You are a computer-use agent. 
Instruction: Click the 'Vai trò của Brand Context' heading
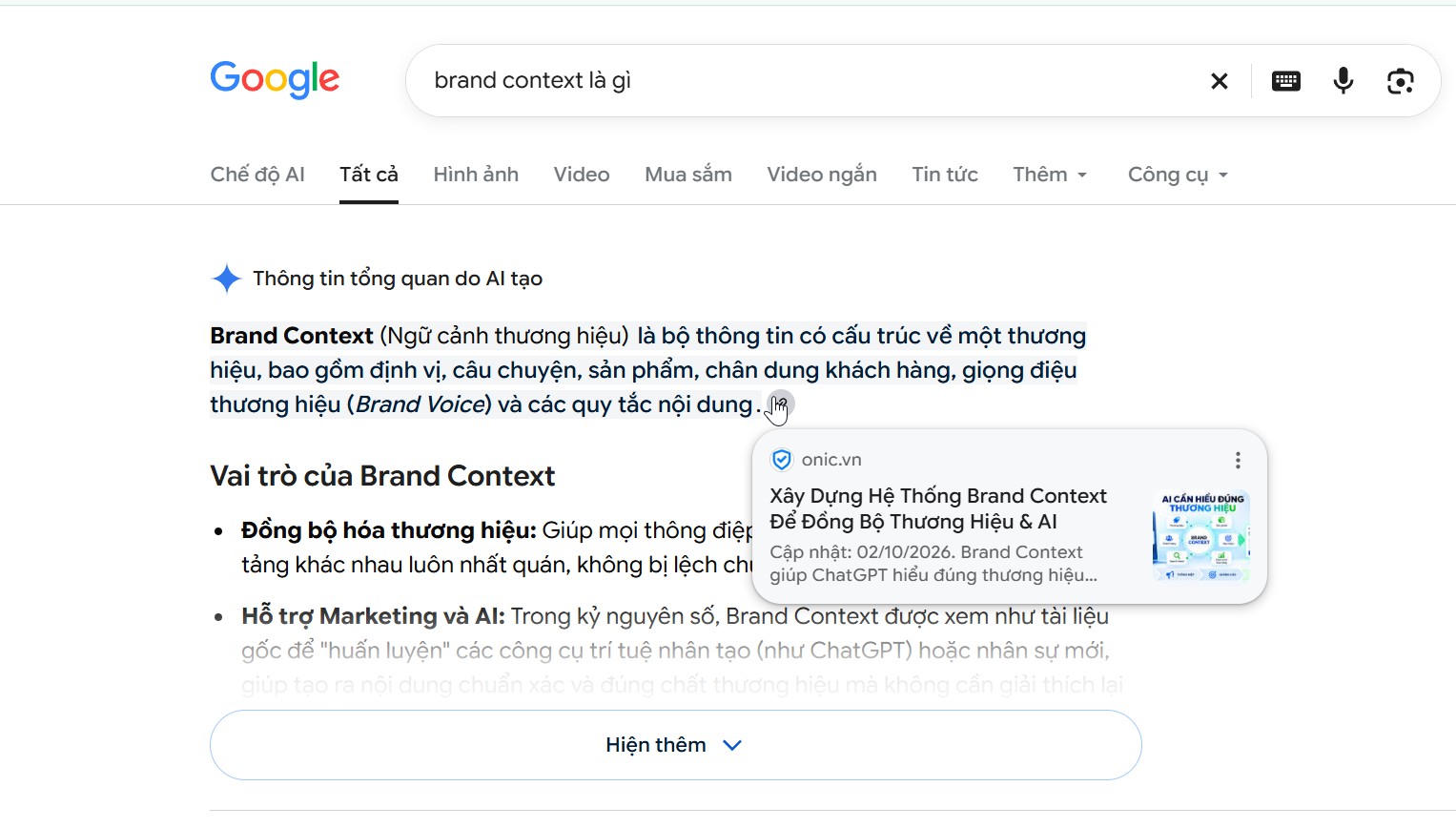pos(382,476)
